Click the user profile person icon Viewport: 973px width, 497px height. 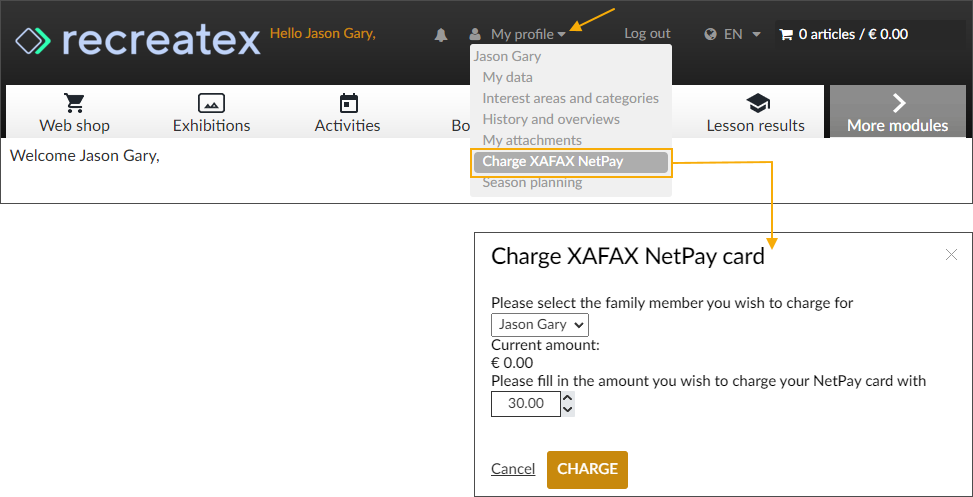pyautogui.click(x=475, y=34)
